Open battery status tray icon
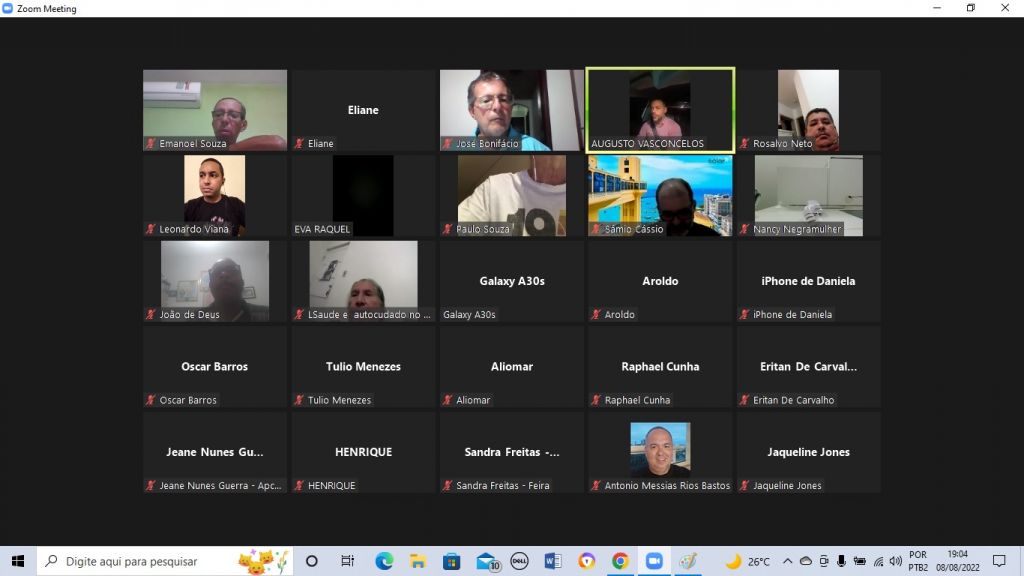Image resolution: width=1024 pixels, height=576 pixels. [859, 561]
